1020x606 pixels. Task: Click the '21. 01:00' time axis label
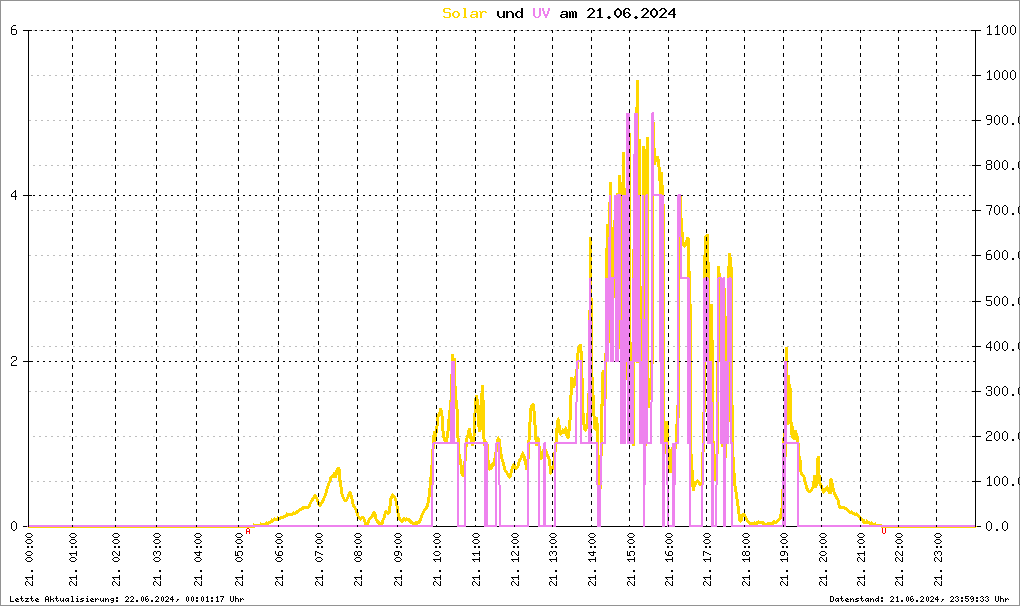[73, 559]
